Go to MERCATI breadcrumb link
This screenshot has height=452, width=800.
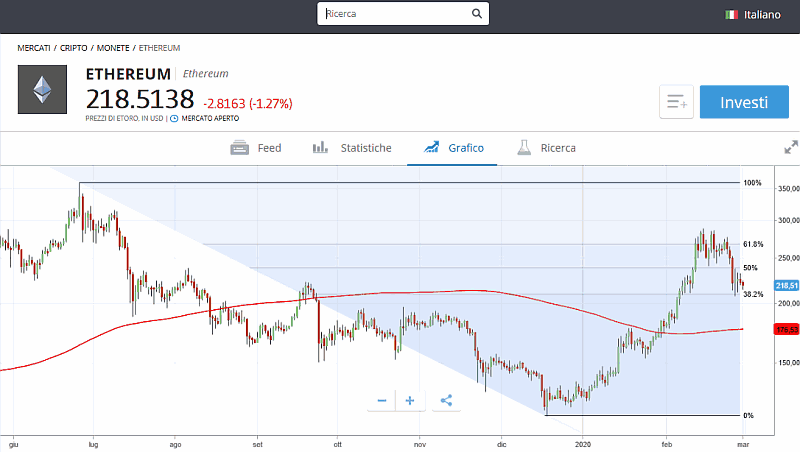tap(34, 47)
